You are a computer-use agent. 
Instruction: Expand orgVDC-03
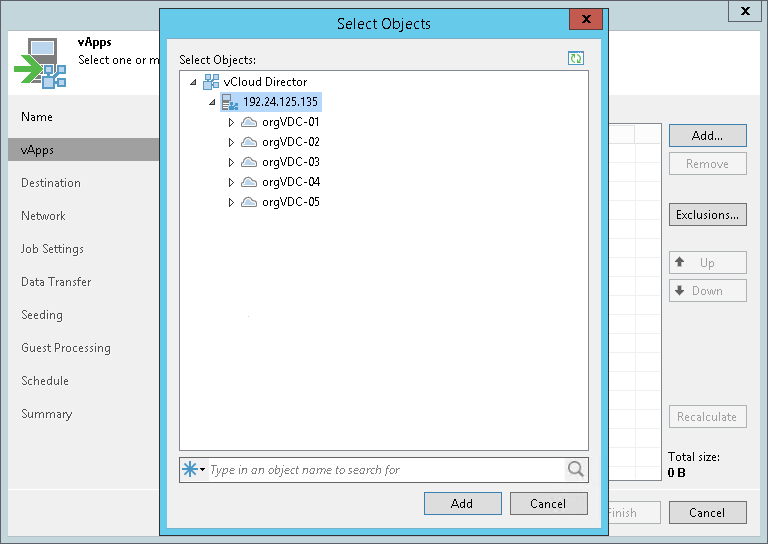[231, 163]
